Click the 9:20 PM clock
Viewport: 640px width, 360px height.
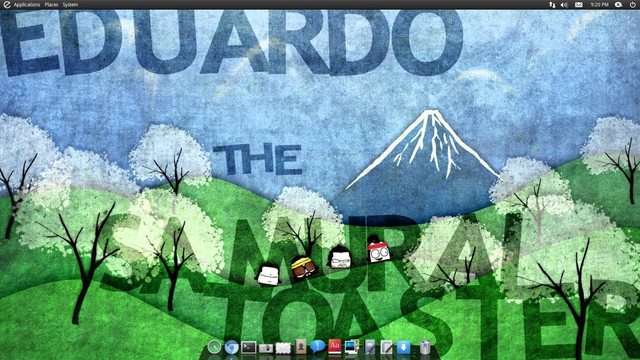[599, 5]
